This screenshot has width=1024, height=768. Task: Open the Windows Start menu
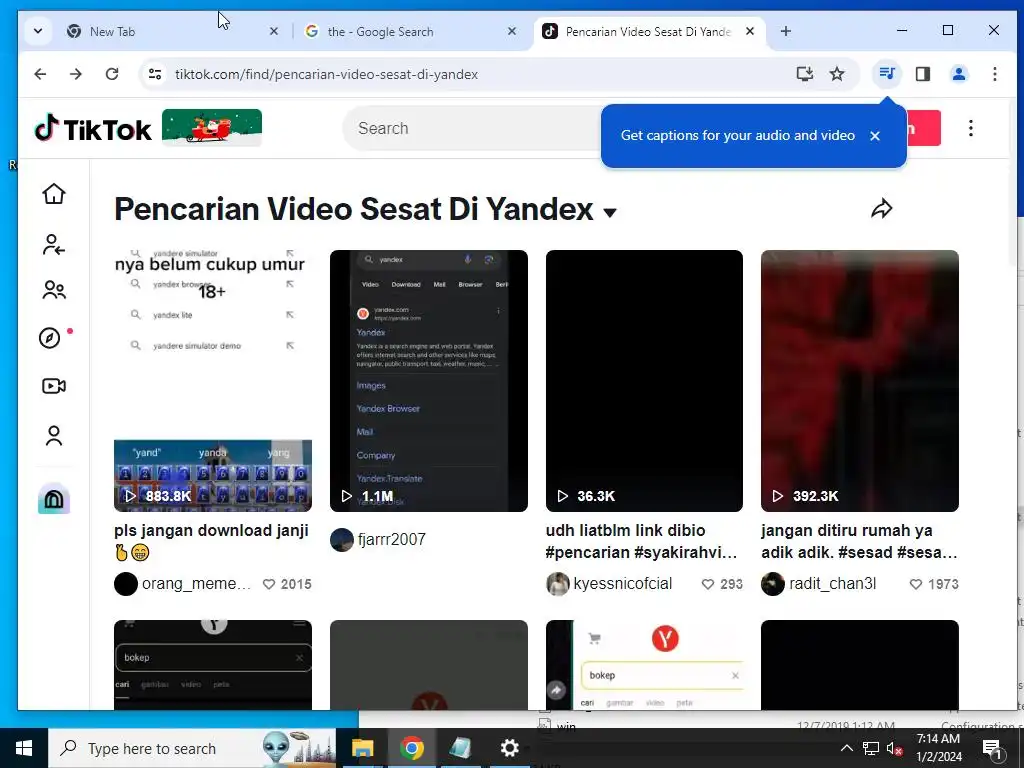(24, 748)
